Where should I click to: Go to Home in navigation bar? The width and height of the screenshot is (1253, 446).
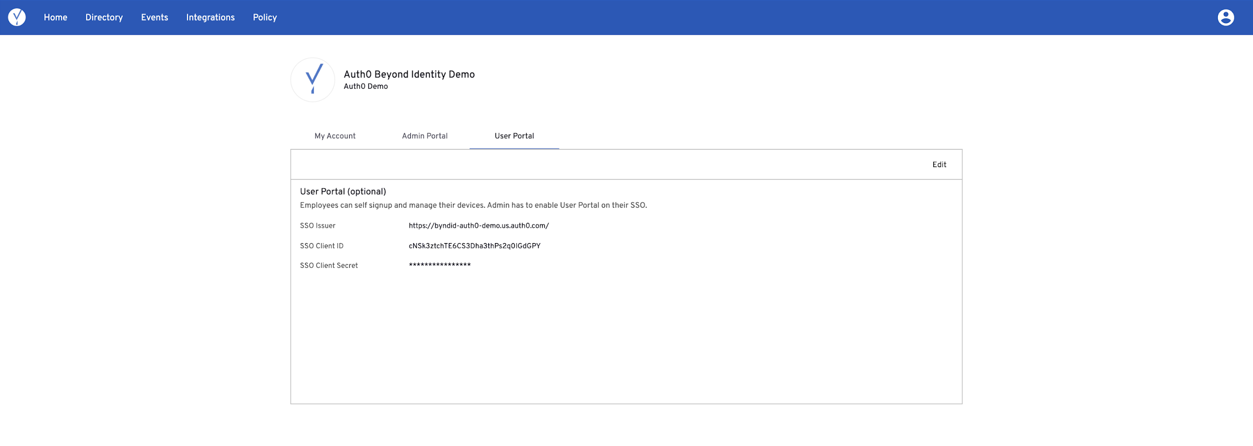(56, 17)
